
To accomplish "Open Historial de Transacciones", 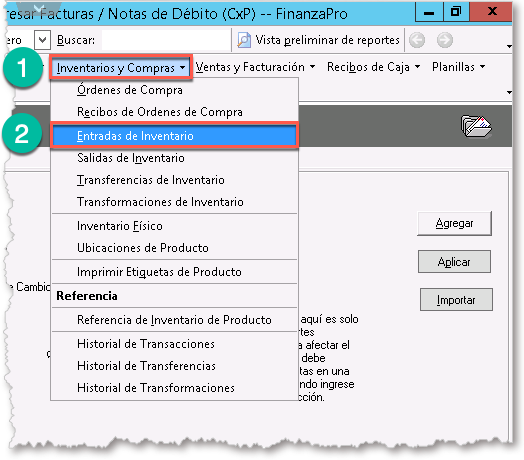I will coord(174,344).
